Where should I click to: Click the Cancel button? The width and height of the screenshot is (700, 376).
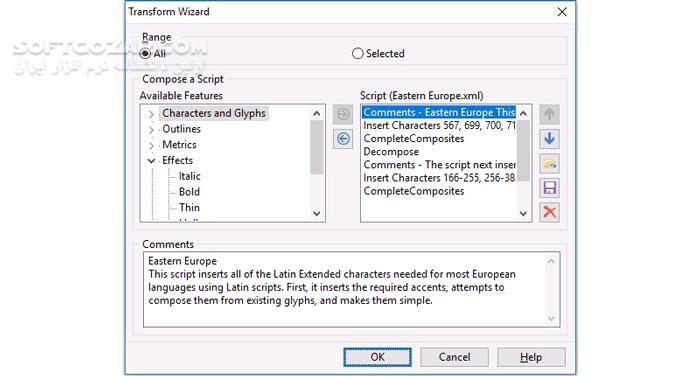click(454, 357)
